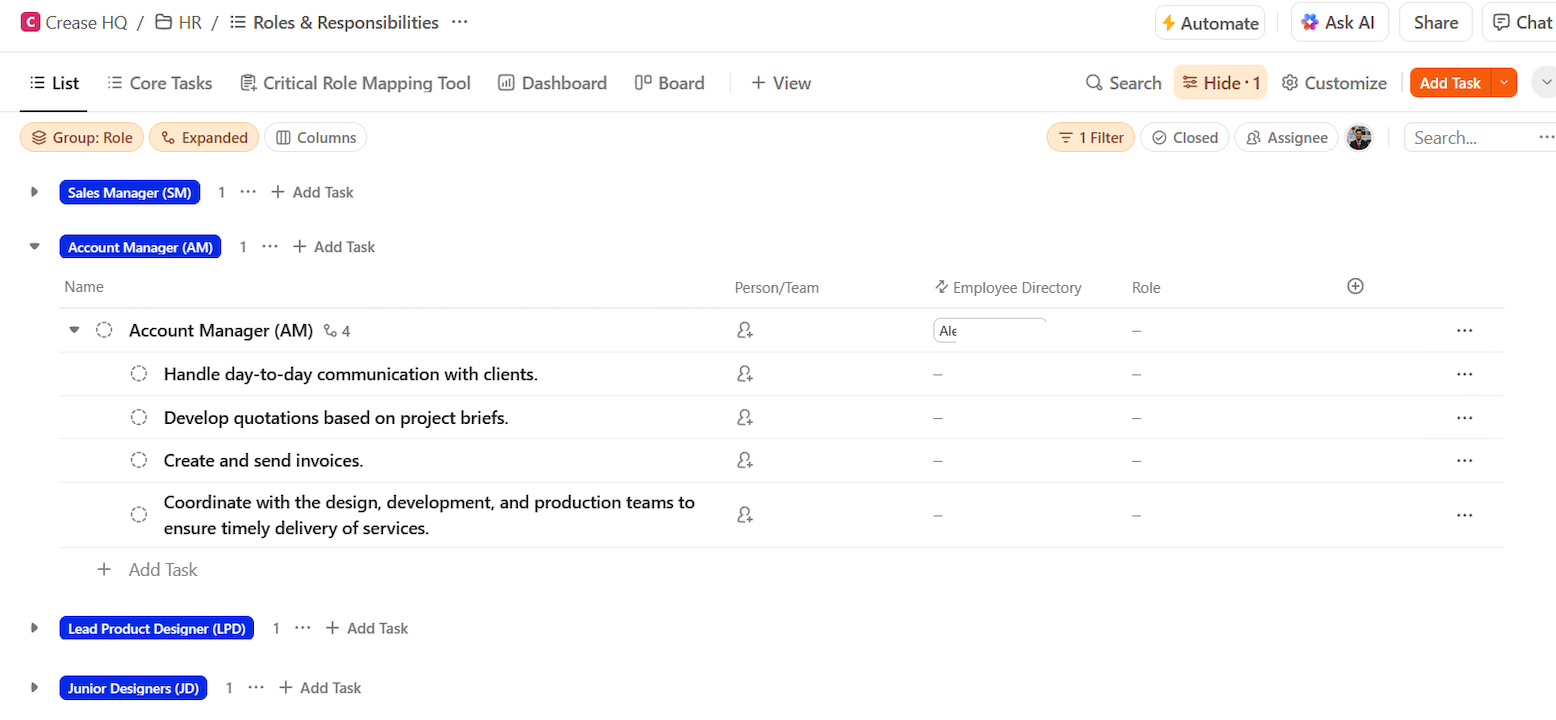Click plus icon to add new column

(1356, 287)
